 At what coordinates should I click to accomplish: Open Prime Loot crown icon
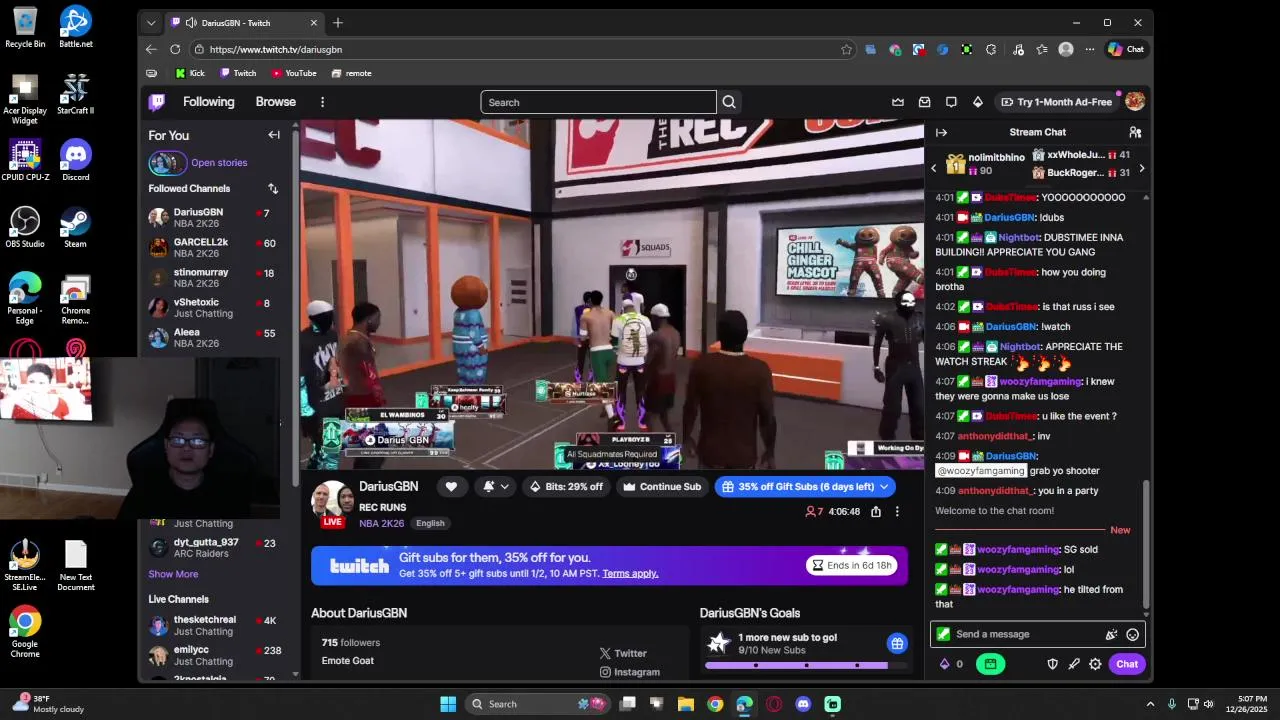click(898, 102)
